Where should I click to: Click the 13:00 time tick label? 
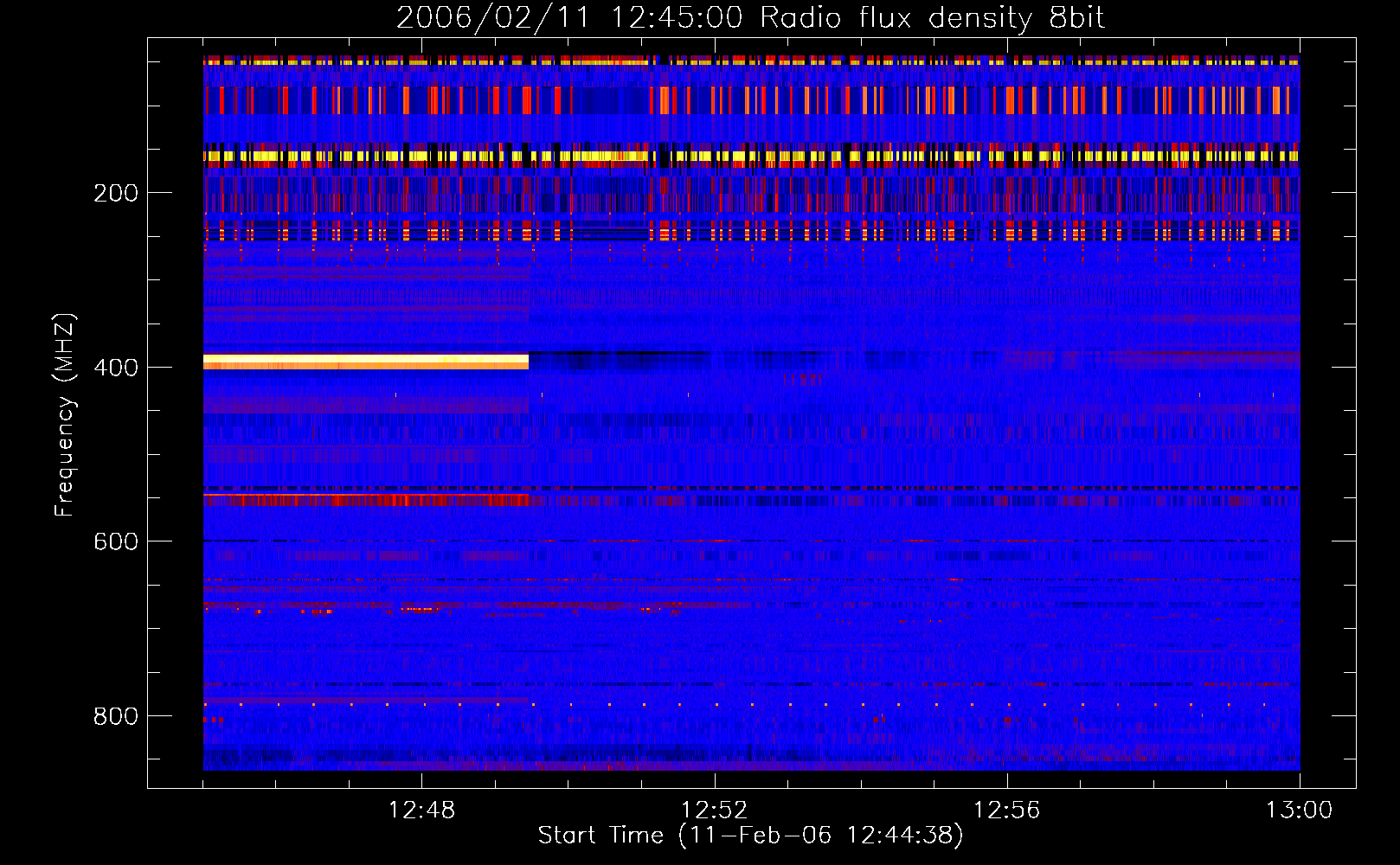1299,811
